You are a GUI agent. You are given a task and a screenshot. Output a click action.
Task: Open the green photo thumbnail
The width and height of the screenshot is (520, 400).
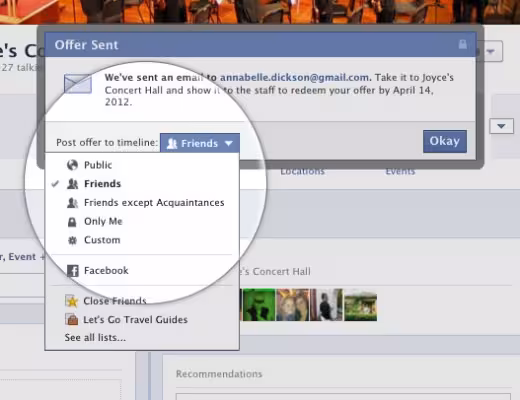pyautogui.click(x=258, y=305)
